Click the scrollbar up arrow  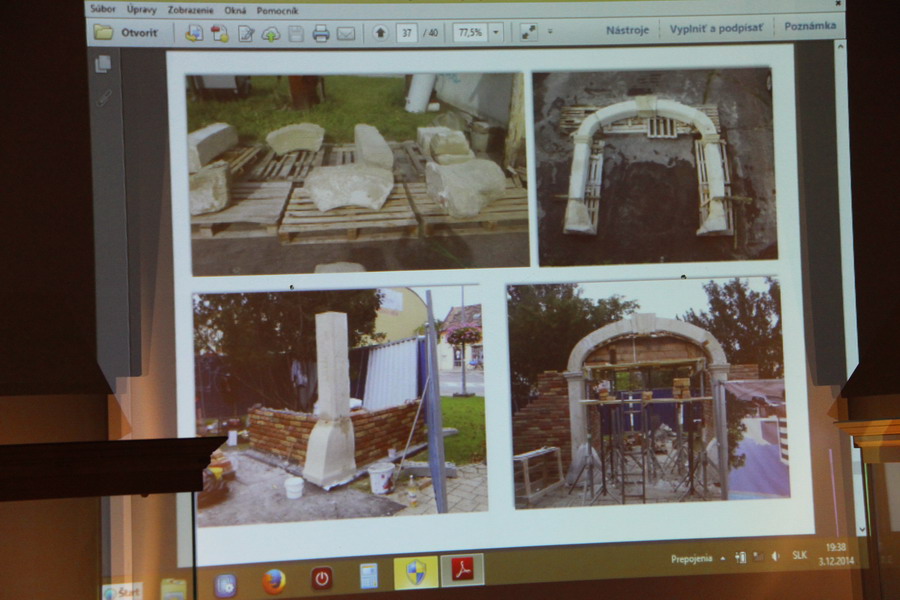click(x=840, y=47)
